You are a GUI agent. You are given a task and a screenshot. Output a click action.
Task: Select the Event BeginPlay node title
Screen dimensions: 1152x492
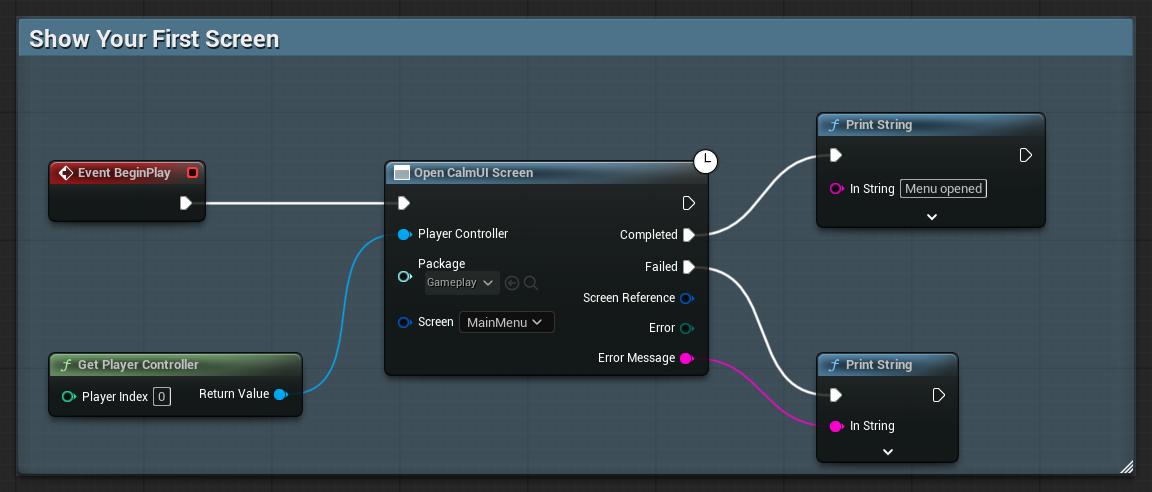tap(124, 173)
